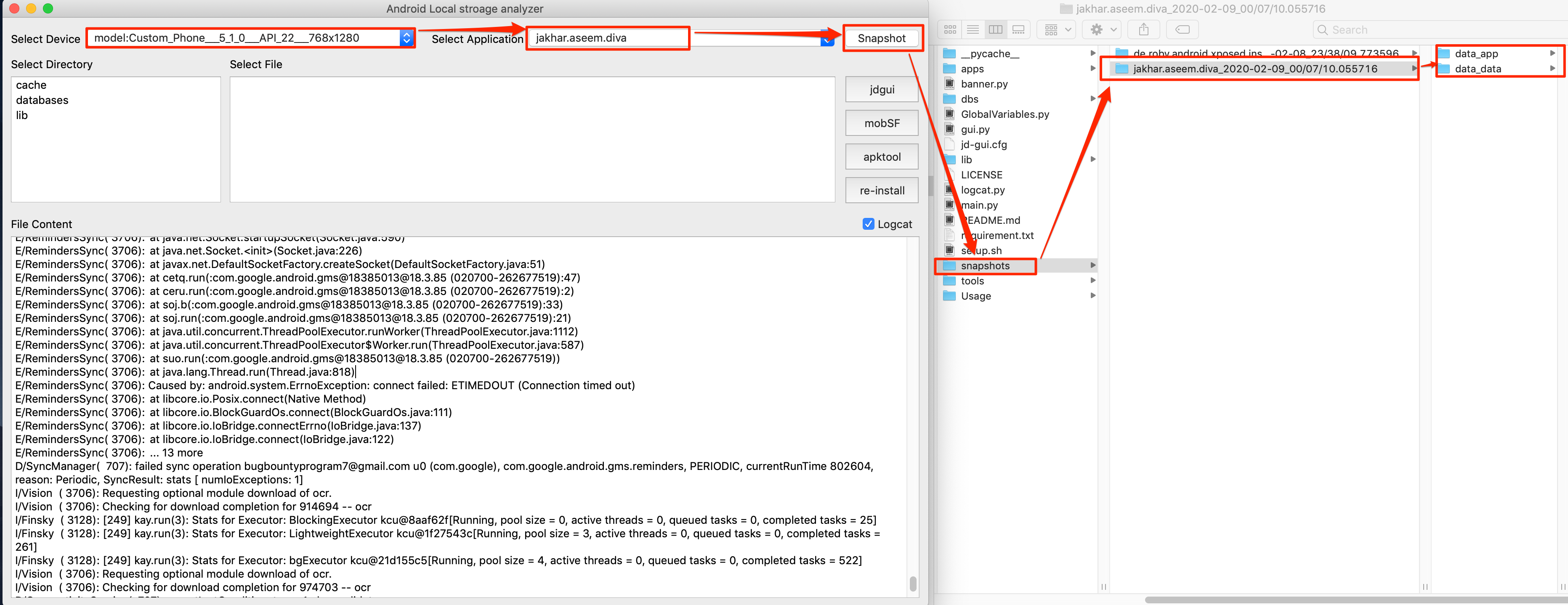The height and width of the screenshot is (605, 1568).
Task: Expand the data_app folder arrow
Action: (1552, 53)
